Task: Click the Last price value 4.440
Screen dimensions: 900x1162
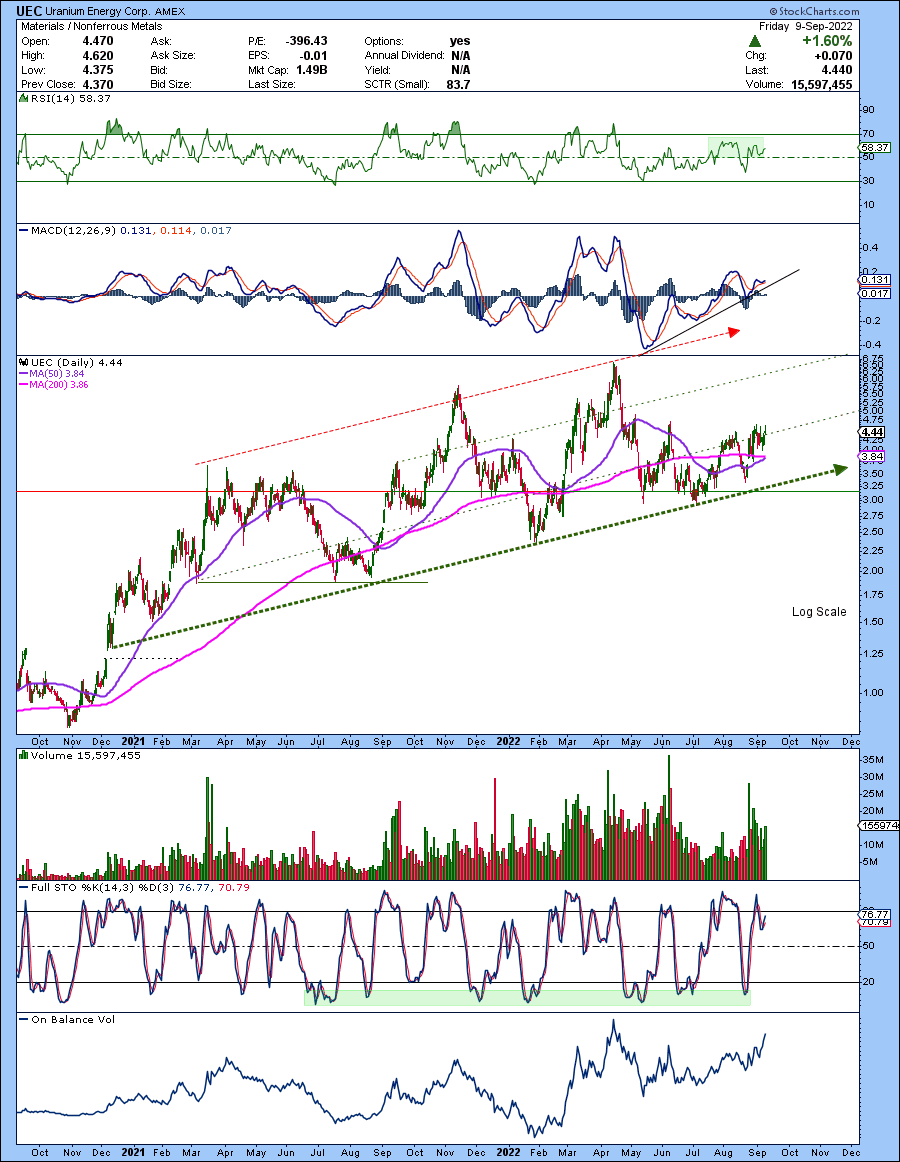Action: coord(836,70)
